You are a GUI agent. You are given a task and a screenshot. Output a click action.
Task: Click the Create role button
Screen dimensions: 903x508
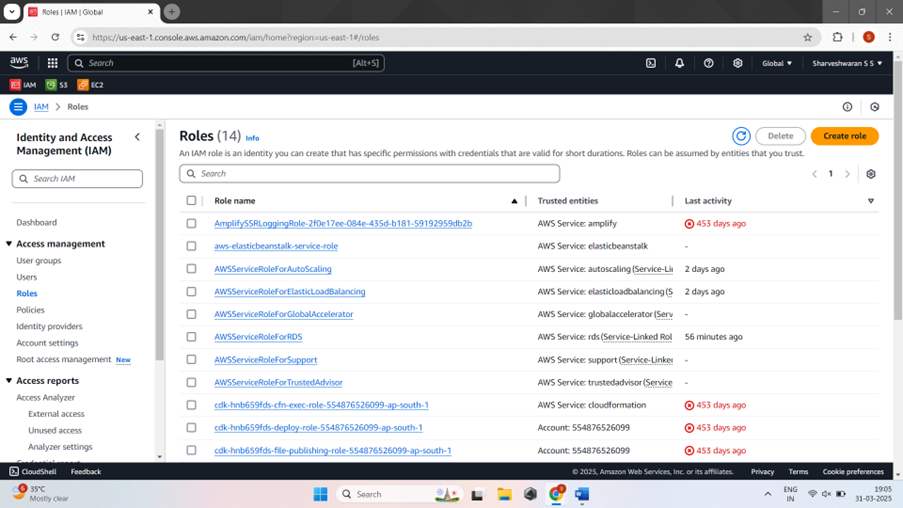click(844, 136)
